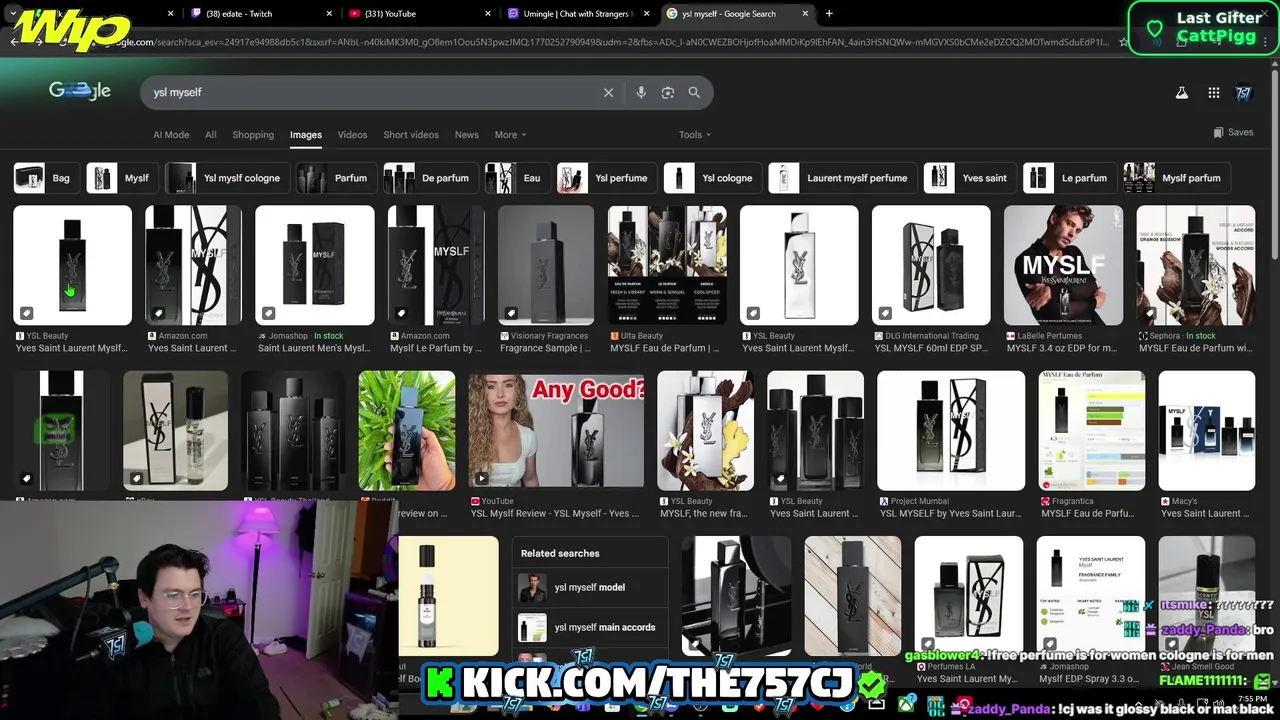Screen dimensions: 1280x720
Task: Filter images by Ysl perfume chip
Action: pyautogui.click(x=607, y=178)
